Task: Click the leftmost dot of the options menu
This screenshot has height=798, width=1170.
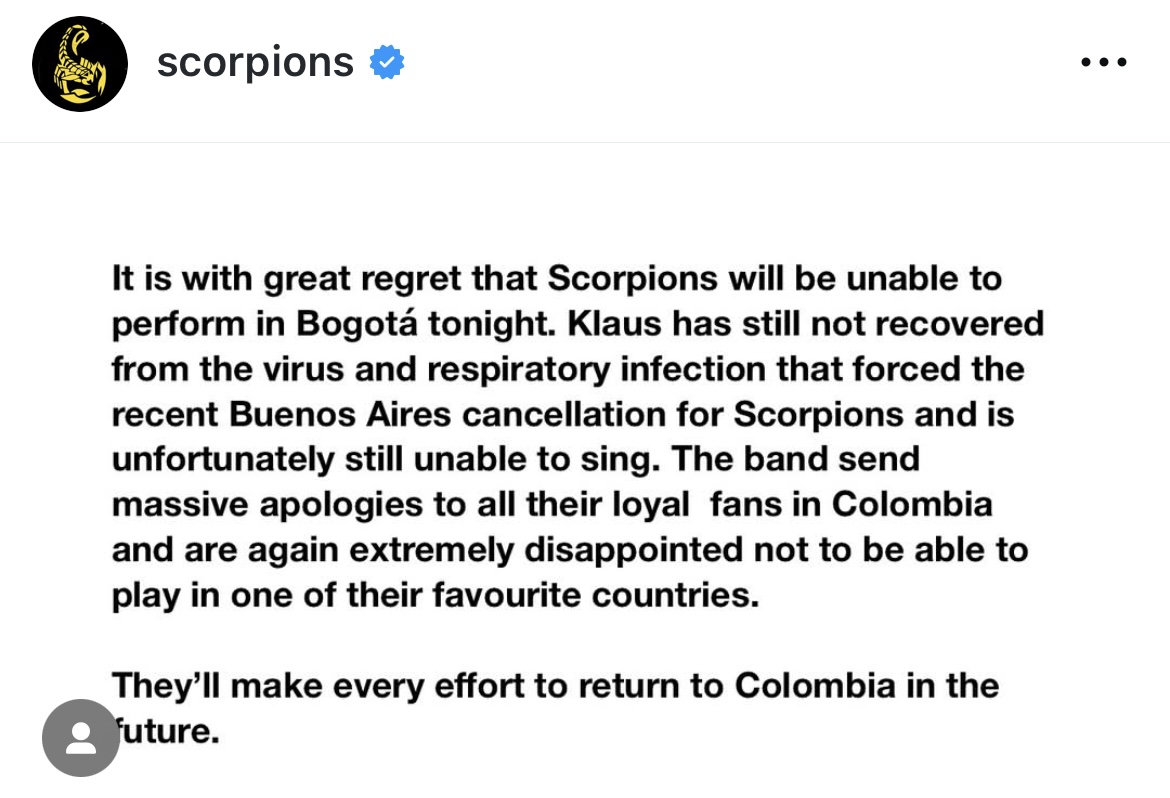Action: tap(1086, 62)
